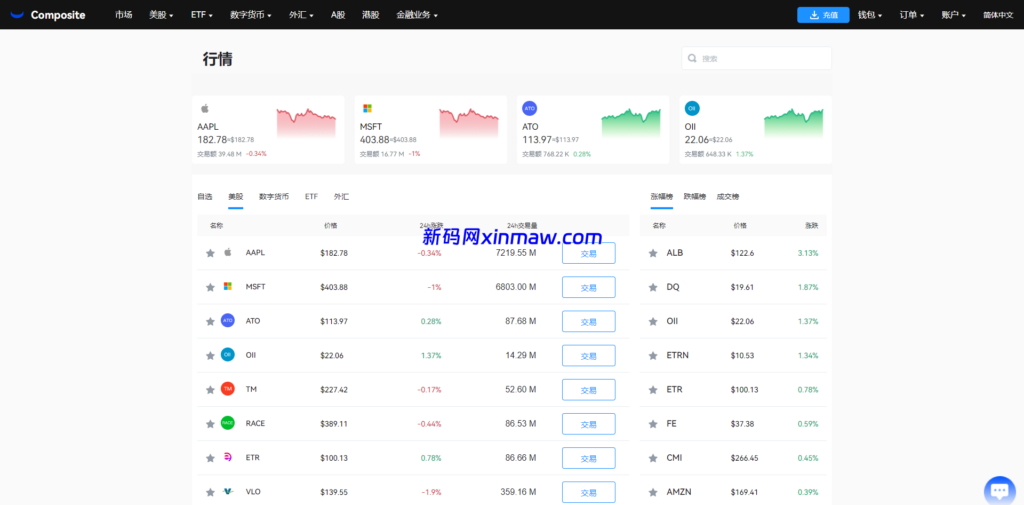This screenshot has width=1024, height=505.
Task: Click the red TM icon
Action: pyautogui.click(x=228, y=389)
